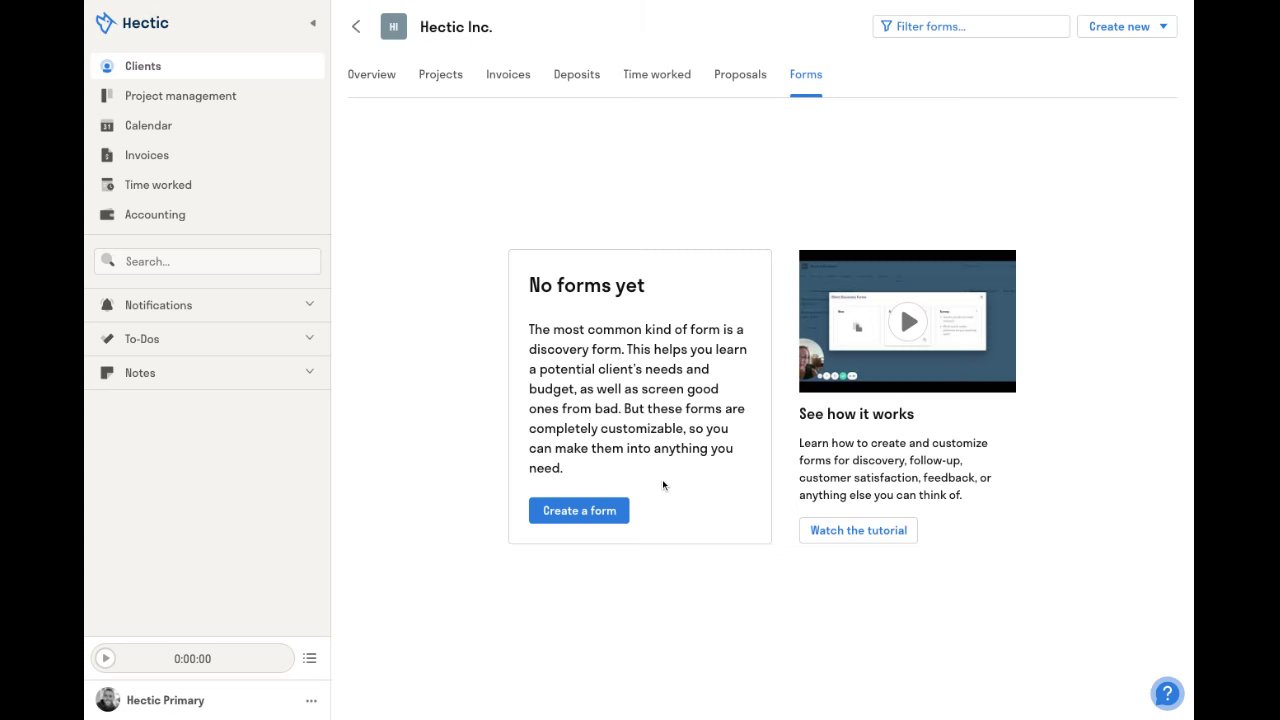Switch to the Proposals tab
The height and width of the screenshot is (720, 1280).
coord(740,75)
